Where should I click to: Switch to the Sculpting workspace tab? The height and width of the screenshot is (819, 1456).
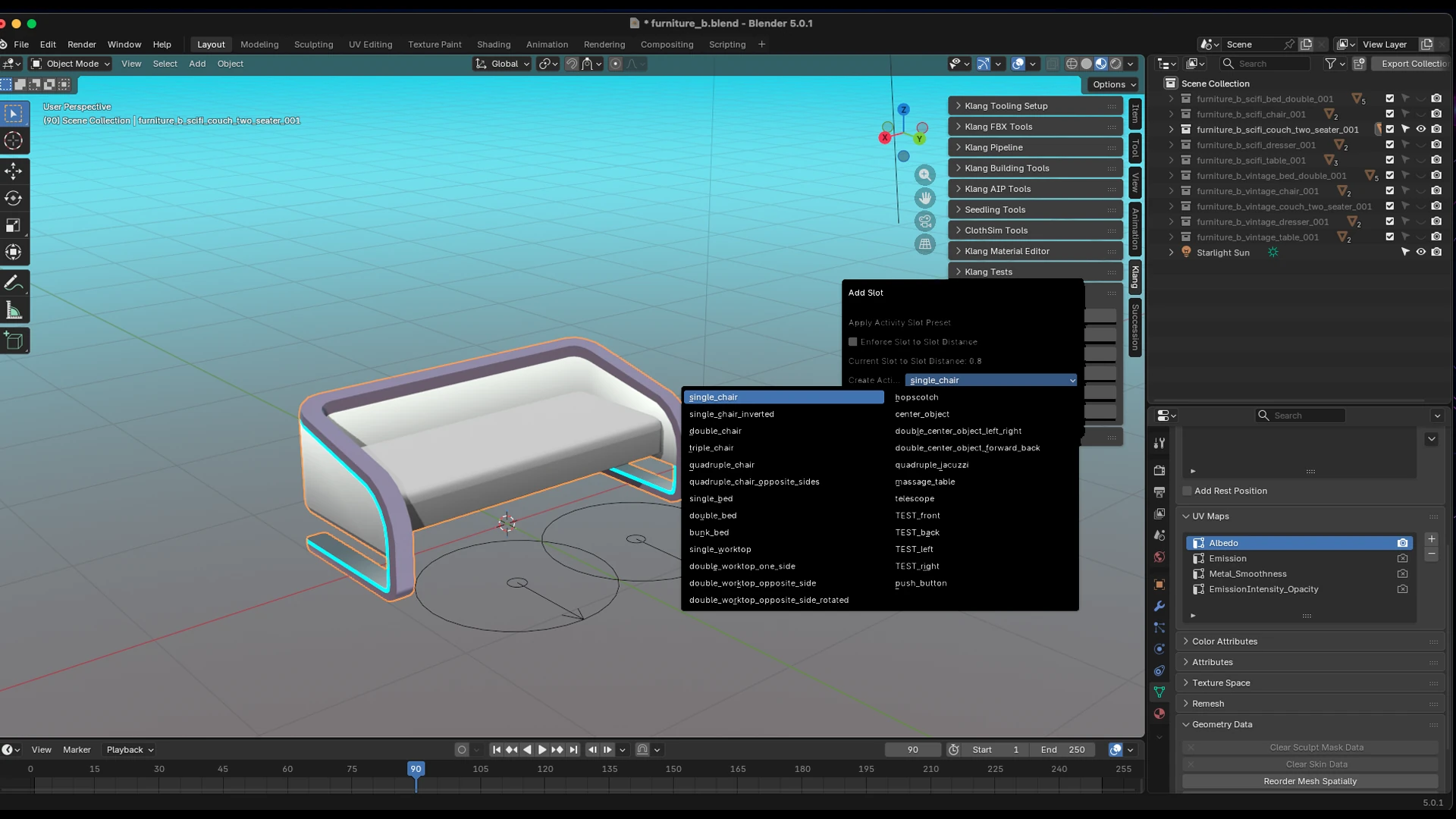click(313, 45)
